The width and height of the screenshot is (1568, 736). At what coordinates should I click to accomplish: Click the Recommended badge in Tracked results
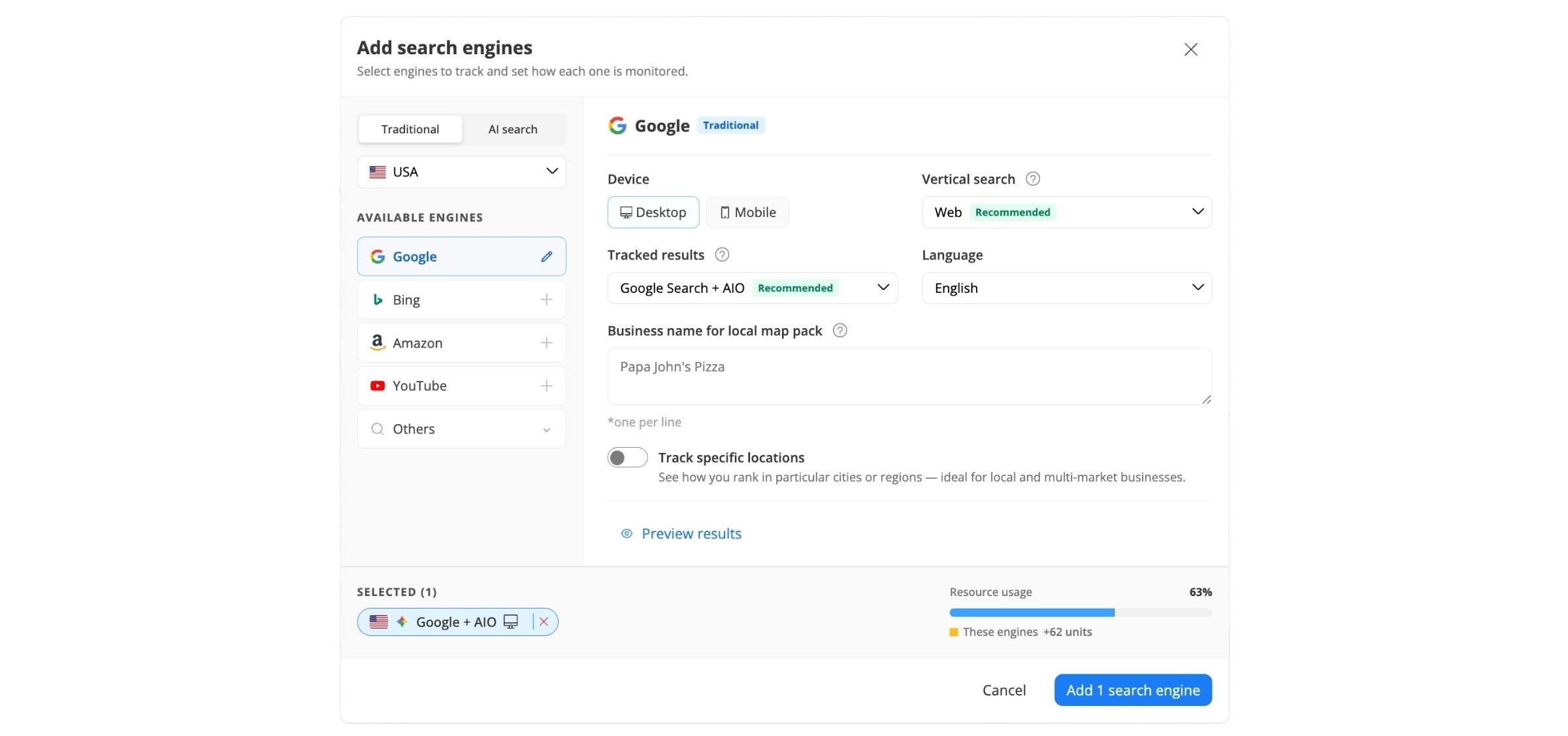click(x=795, y=288)
